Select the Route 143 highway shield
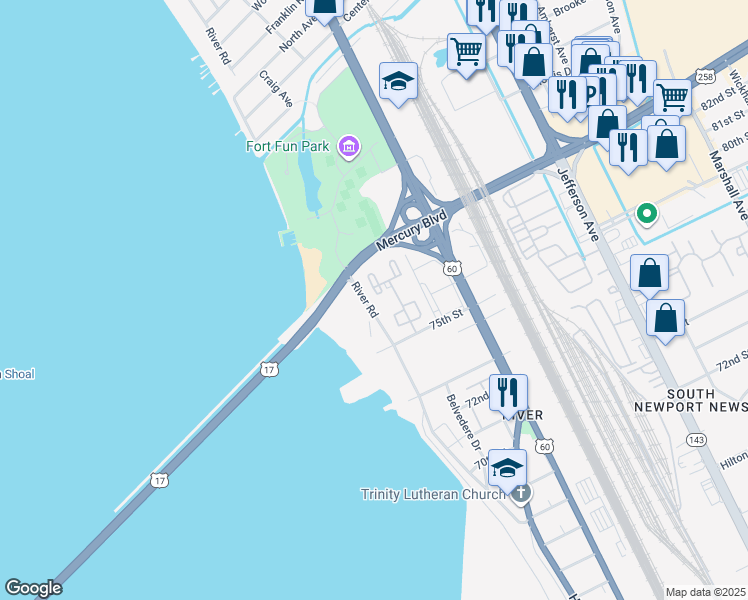This screenshot has height=600, width=748. (x=696, y=440)
